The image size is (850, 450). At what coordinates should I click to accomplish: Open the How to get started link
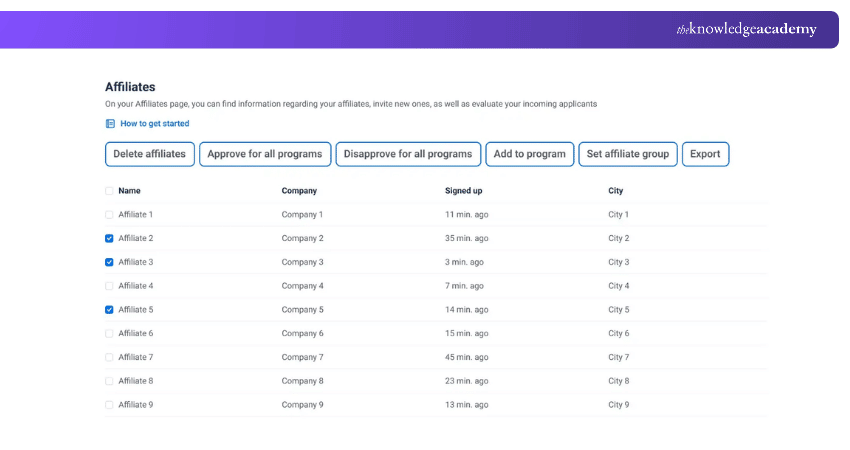(x=154, y=124)
